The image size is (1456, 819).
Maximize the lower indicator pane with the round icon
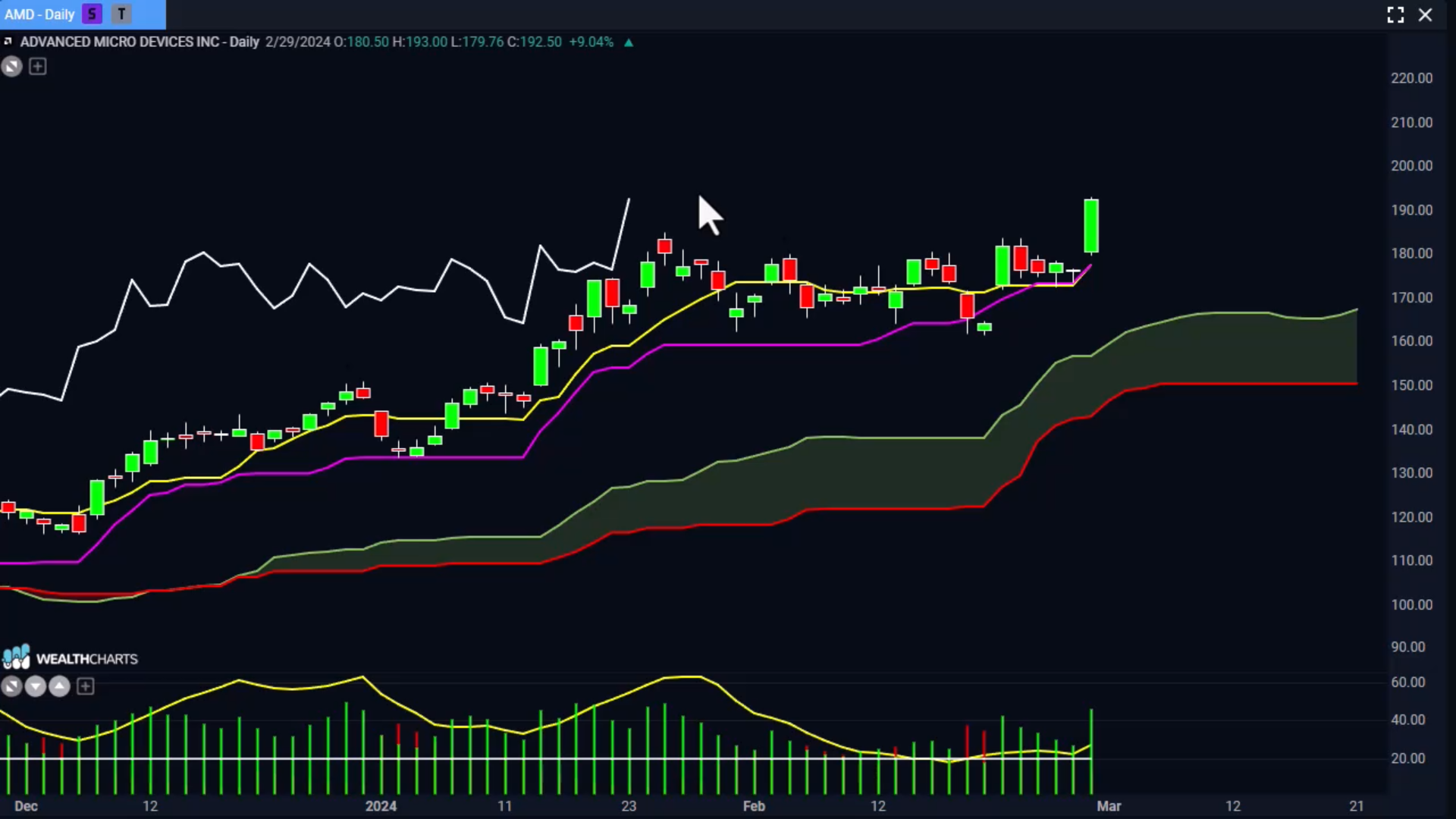click(x=11, y=687)
